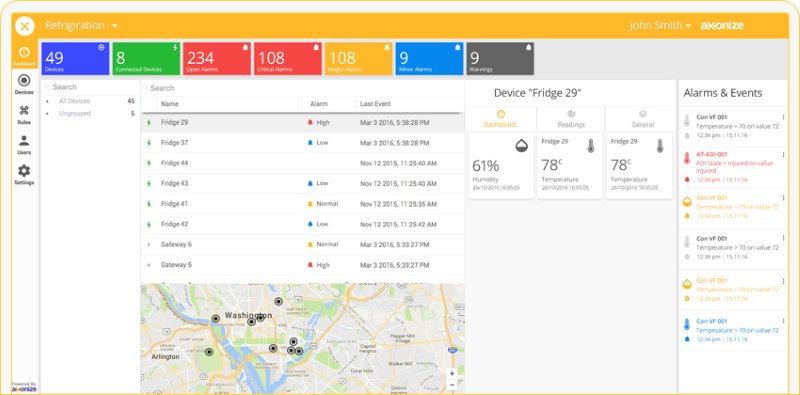Image resolution: width=800 pixels, height=395 pixels.
Task: Select the Gateway 5 row
Action: [303, 265]
